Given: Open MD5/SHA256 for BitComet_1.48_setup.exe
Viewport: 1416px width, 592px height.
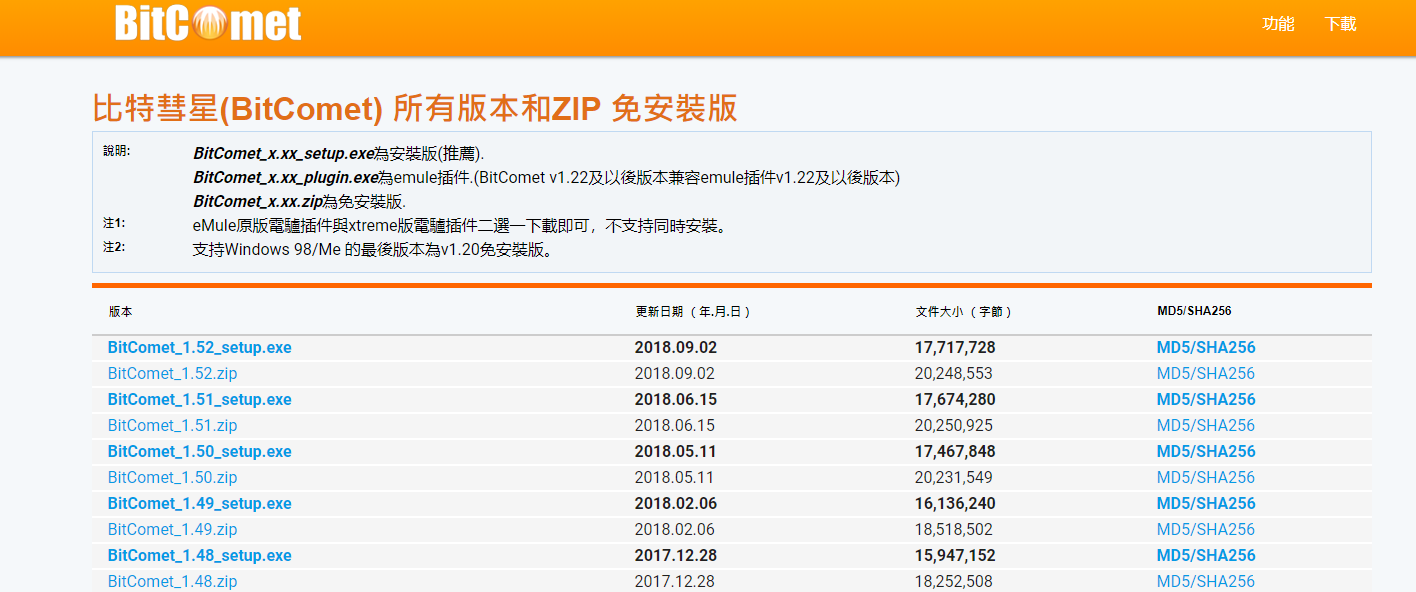Looking at the screenshot, I should [x=1206, y=556].
